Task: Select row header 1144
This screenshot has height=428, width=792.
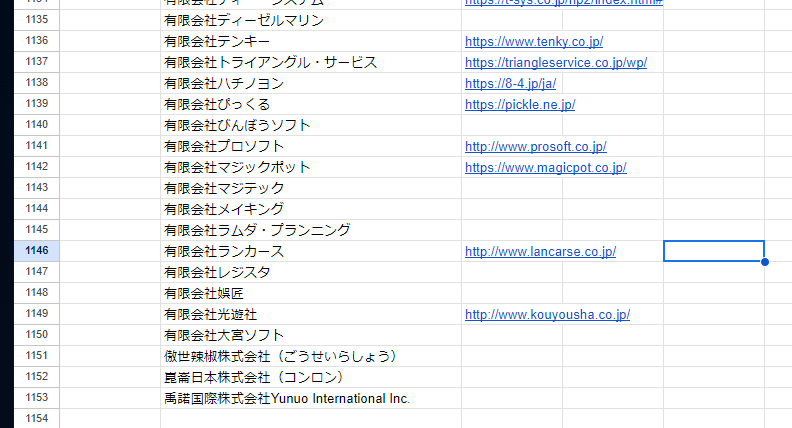Action: pos(37,209)
